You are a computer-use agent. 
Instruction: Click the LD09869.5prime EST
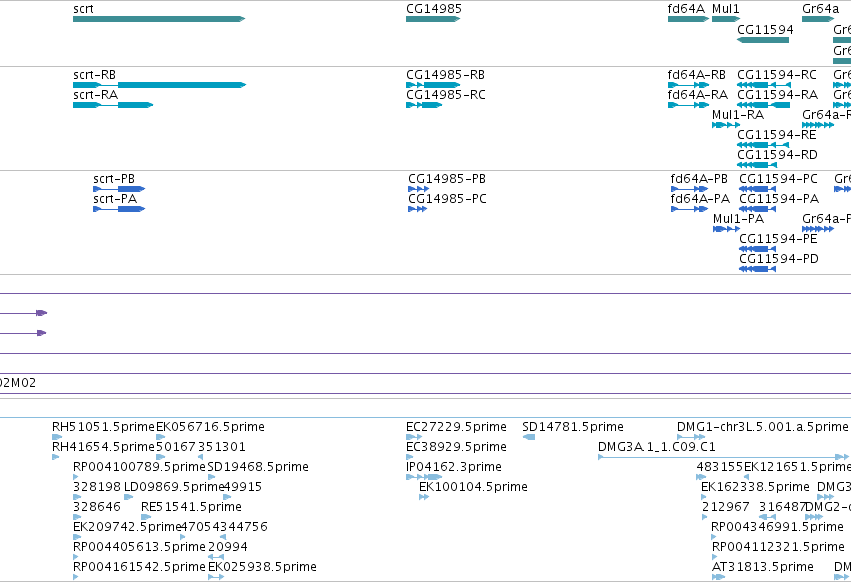pyautogui.click(x=129, y=497)
